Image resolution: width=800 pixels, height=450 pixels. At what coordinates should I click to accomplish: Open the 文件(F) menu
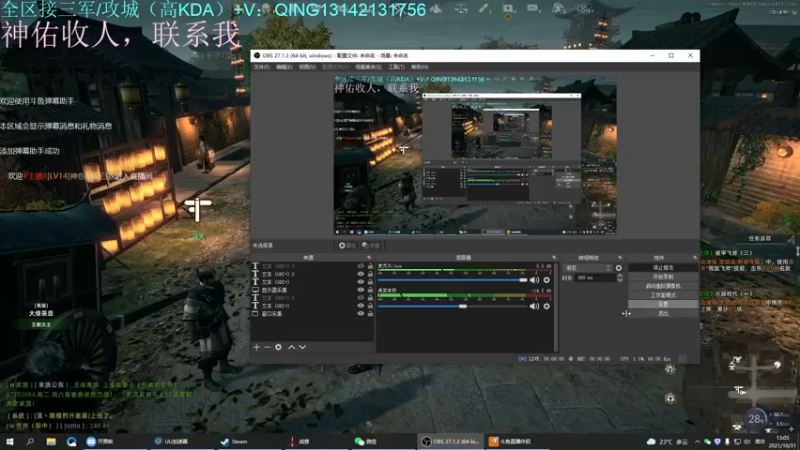tap(261, 67)
